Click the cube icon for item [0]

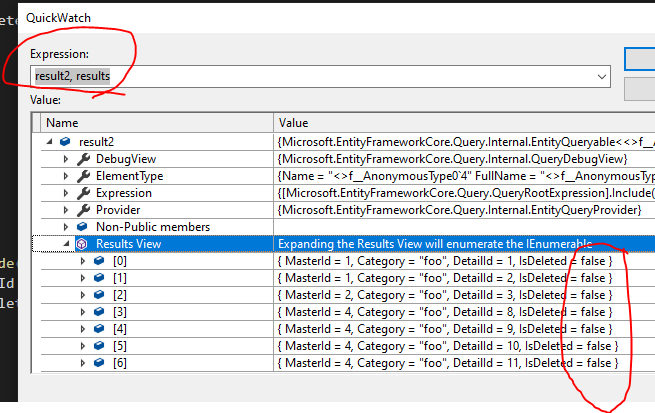click(99, 261)
